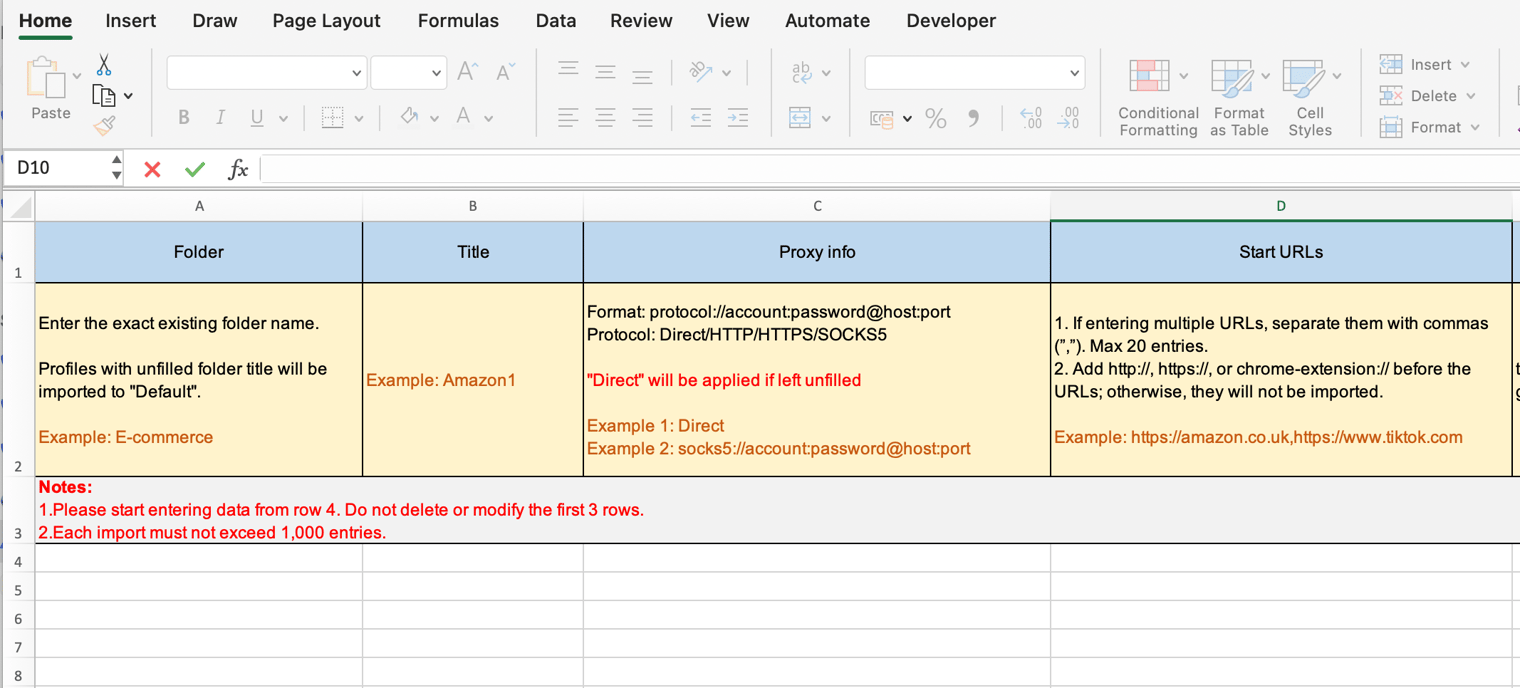Increase font size with larger A icon
The image size is (1520, 688).
pyautogui.click(x=467, y=72)
